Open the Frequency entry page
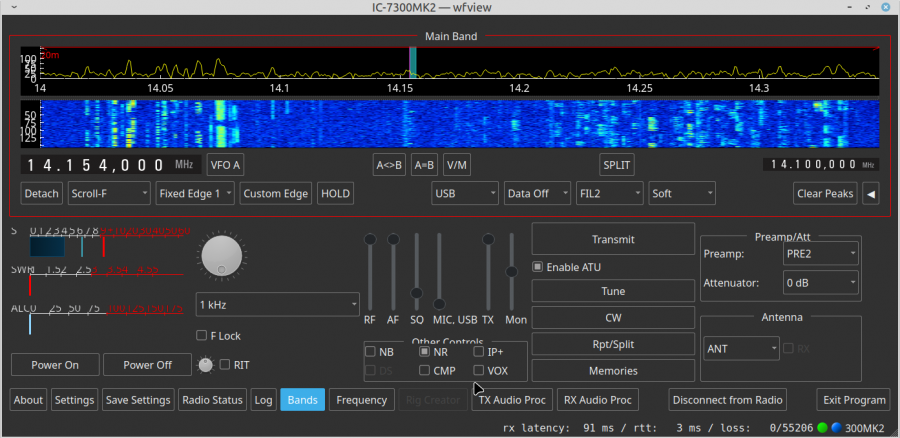 (x=362, y=400)
